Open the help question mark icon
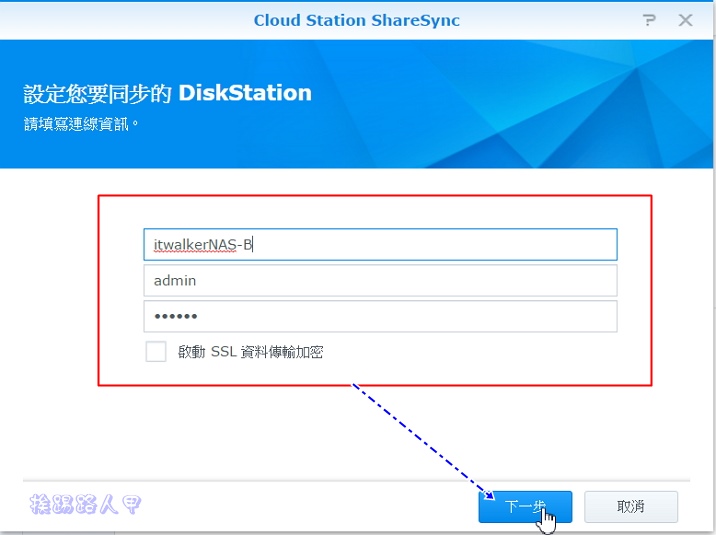Viewport: 716px width, 535px height. pos(649,20)
